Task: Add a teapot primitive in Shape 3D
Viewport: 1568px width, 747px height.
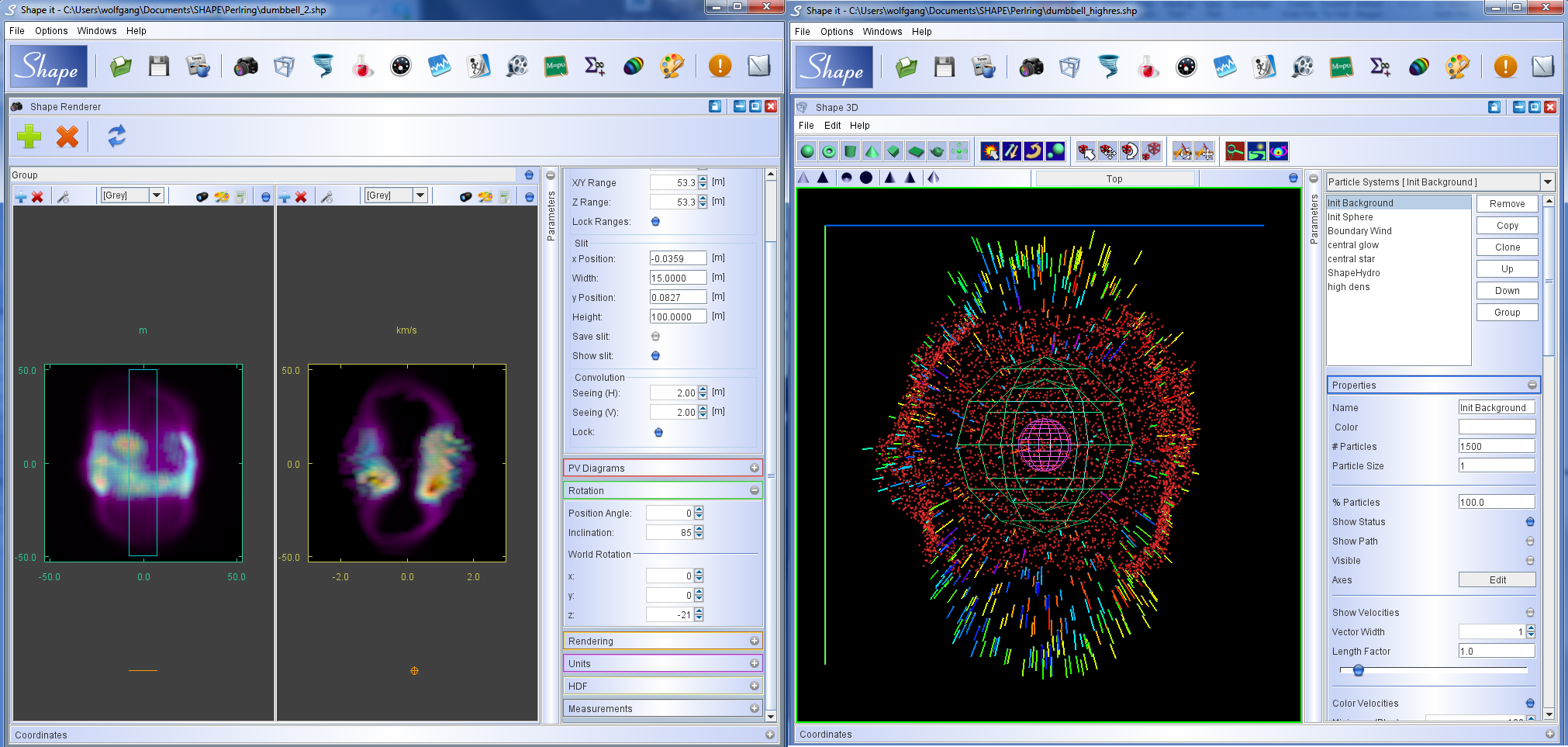Action: pyautogui.click(x=937, y=151)
